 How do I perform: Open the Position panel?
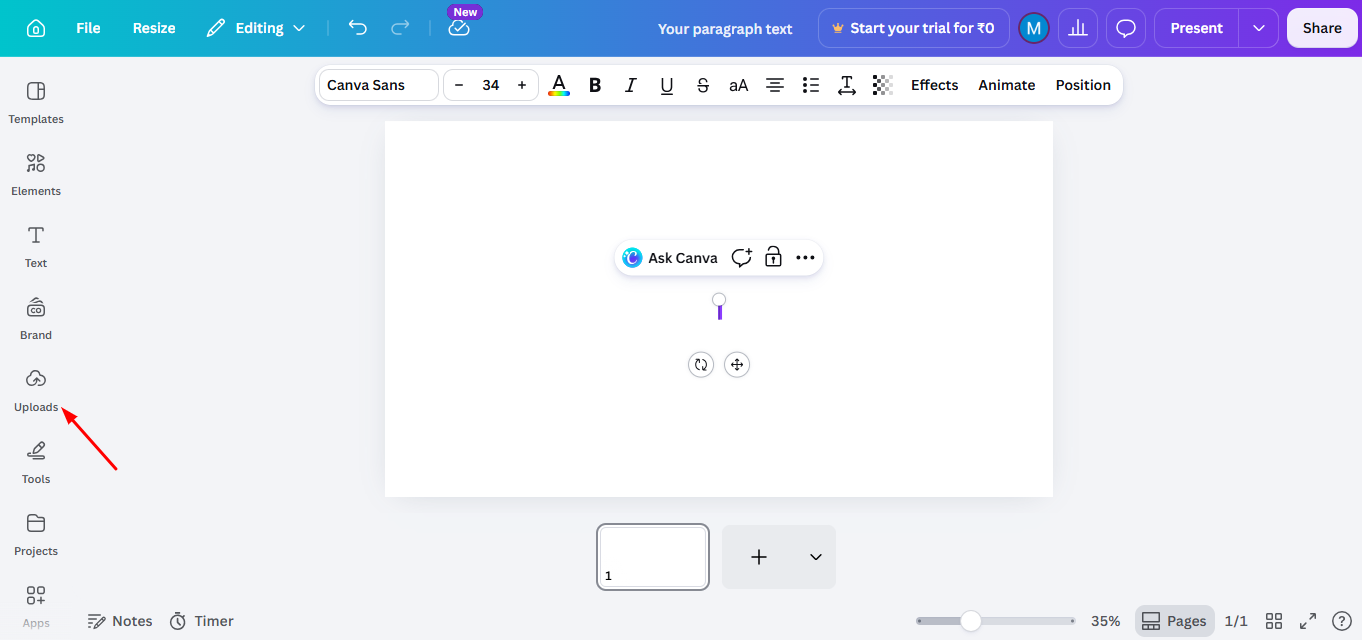[x=1083, y=85]
